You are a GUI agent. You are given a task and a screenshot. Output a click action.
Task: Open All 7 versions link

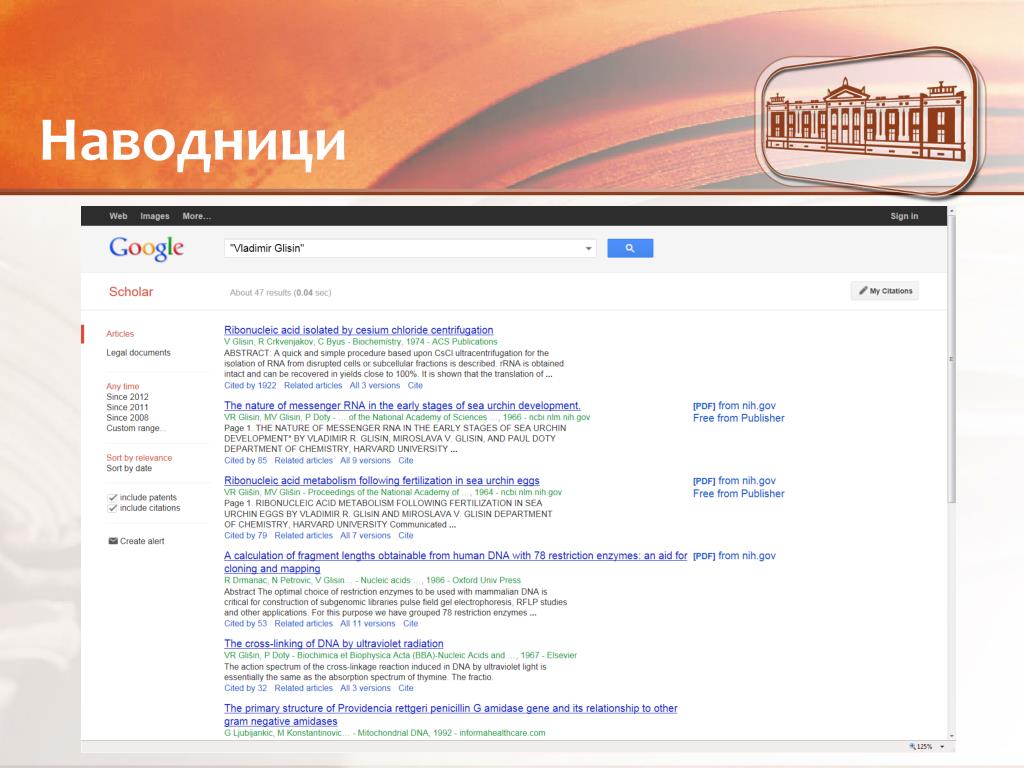point(365,536)
